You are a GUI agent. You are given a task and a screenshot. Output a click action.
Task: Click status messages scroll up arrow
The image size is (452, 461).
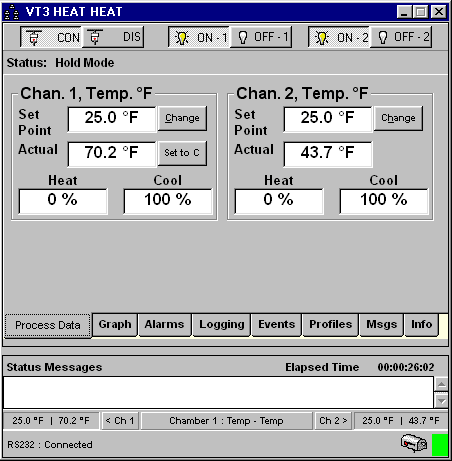(441, 385)
